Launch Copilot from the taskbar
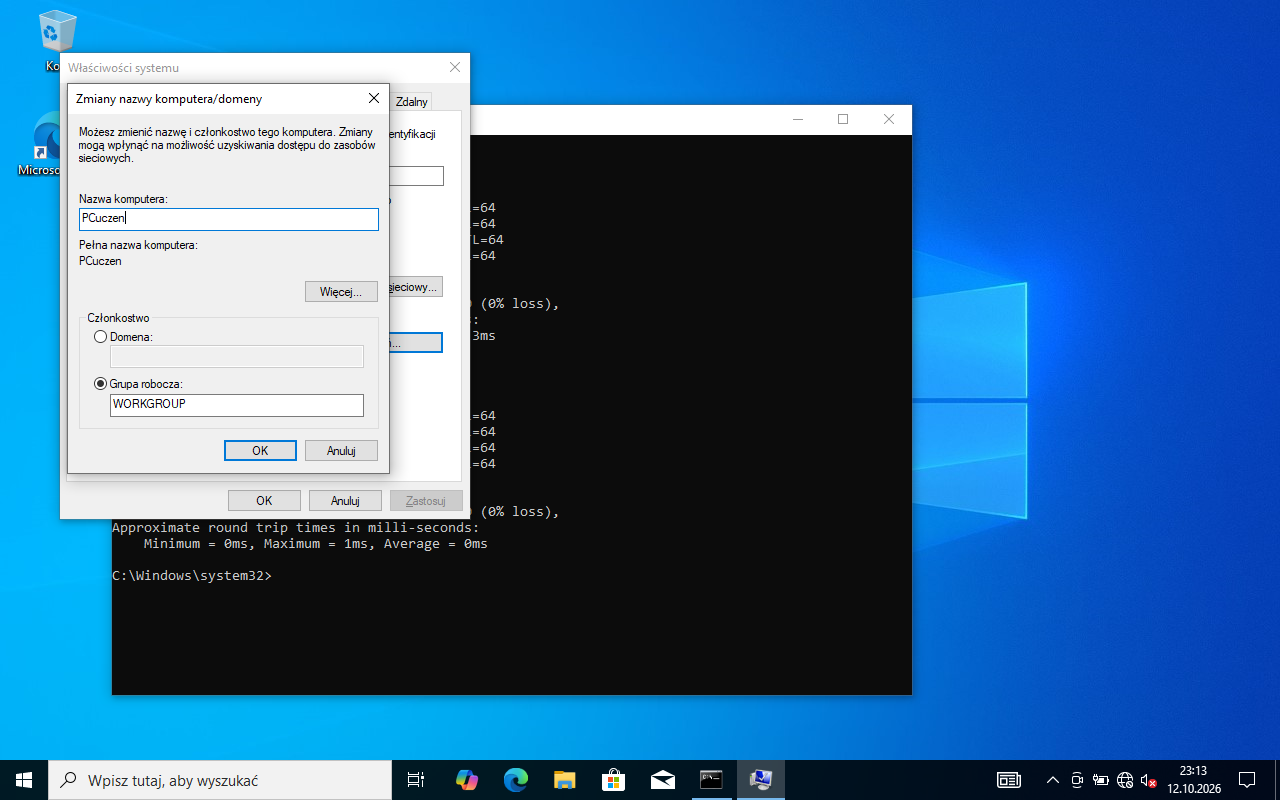Viewport: 1280px width, 800px height. 466,780
